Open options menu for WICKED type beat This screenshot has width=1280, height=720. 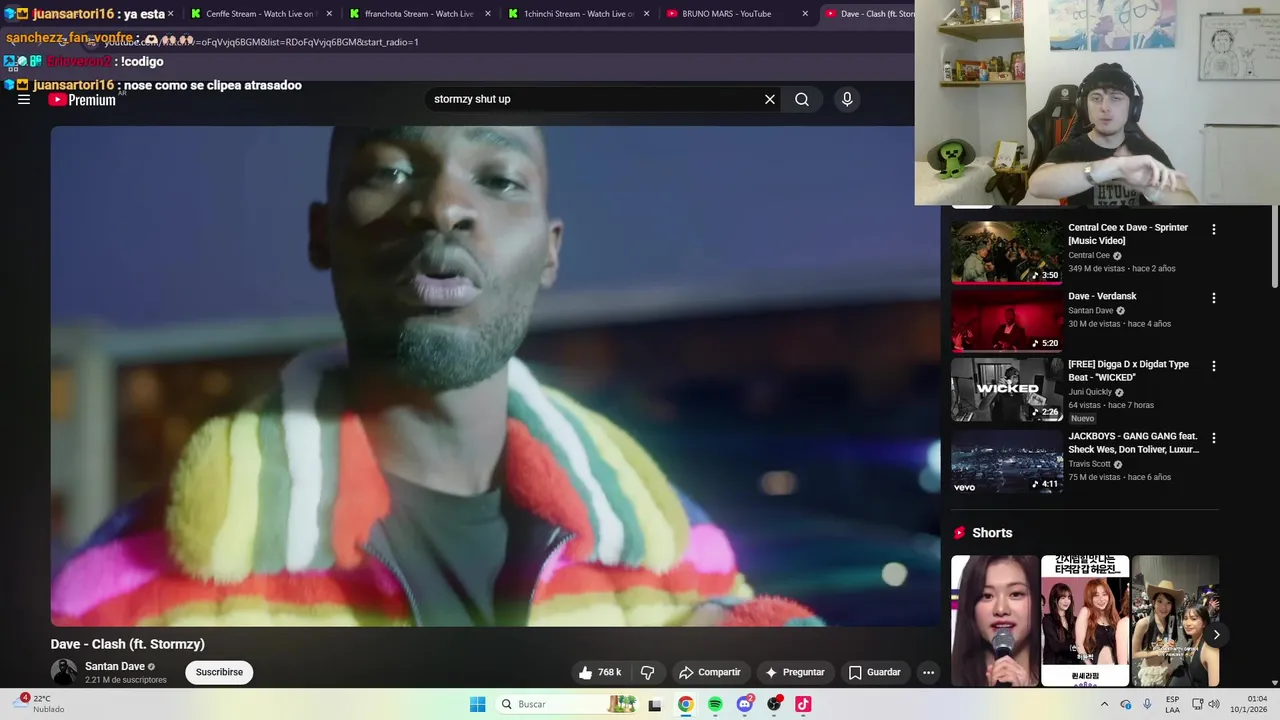coord(1214,366)
